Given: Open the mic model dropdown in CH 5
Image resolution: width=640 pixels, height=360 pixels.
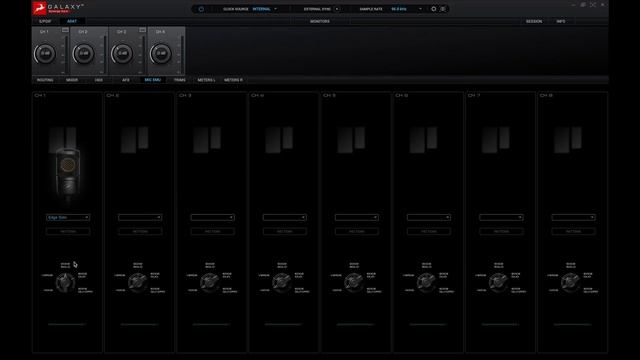Looking at the screenshot, I should point(357,218).
